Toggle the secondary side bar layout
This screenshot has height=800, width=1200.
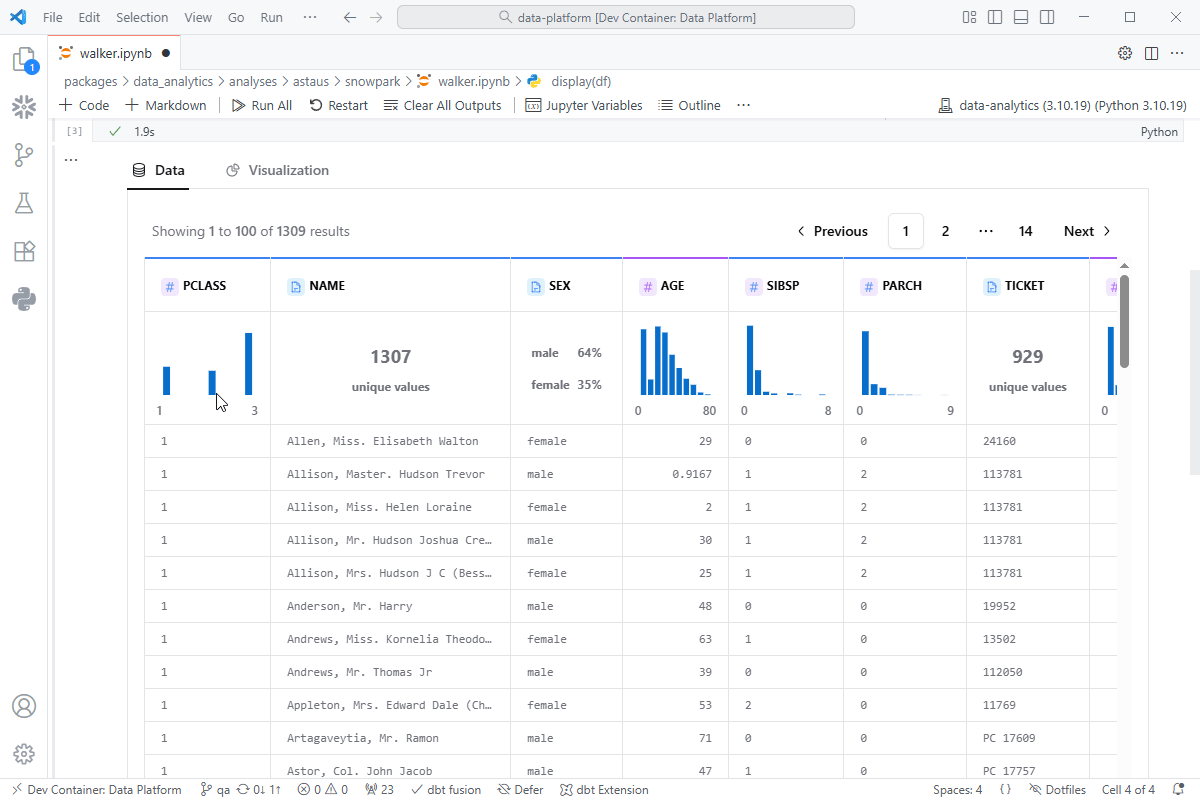[x=1046, y=17]
